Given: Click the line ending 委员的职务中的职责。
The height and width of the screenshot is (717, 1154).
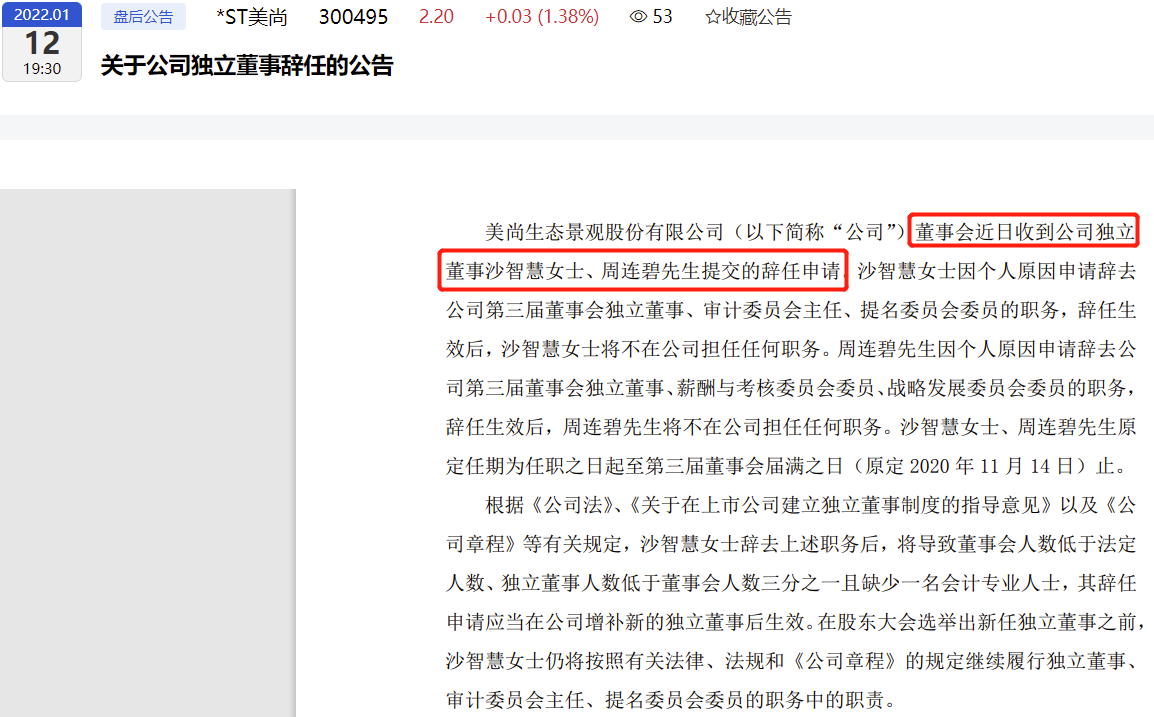Looking at the screenshot, I should tap(671, 700).
